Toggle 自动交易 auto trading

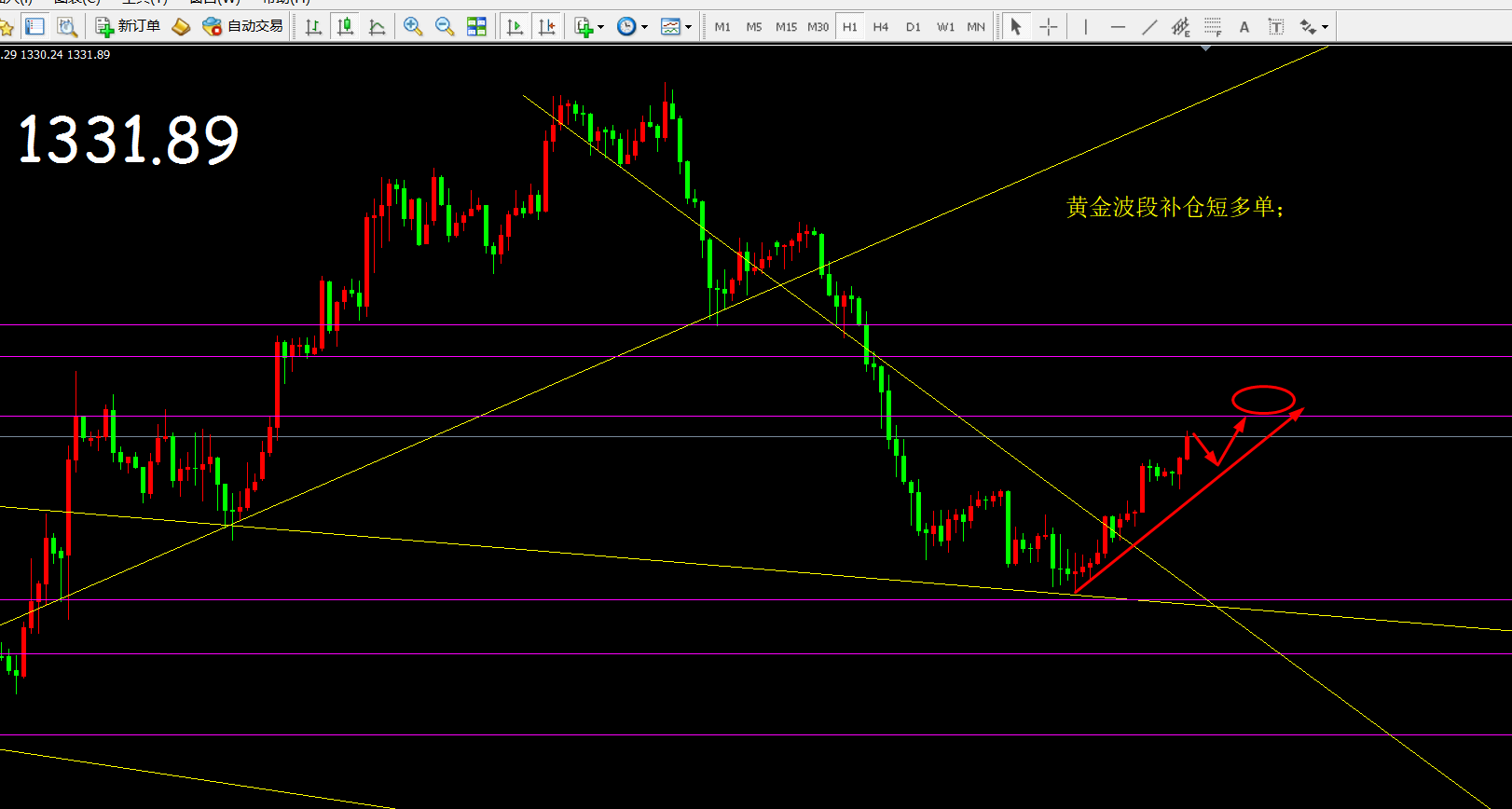242,26
